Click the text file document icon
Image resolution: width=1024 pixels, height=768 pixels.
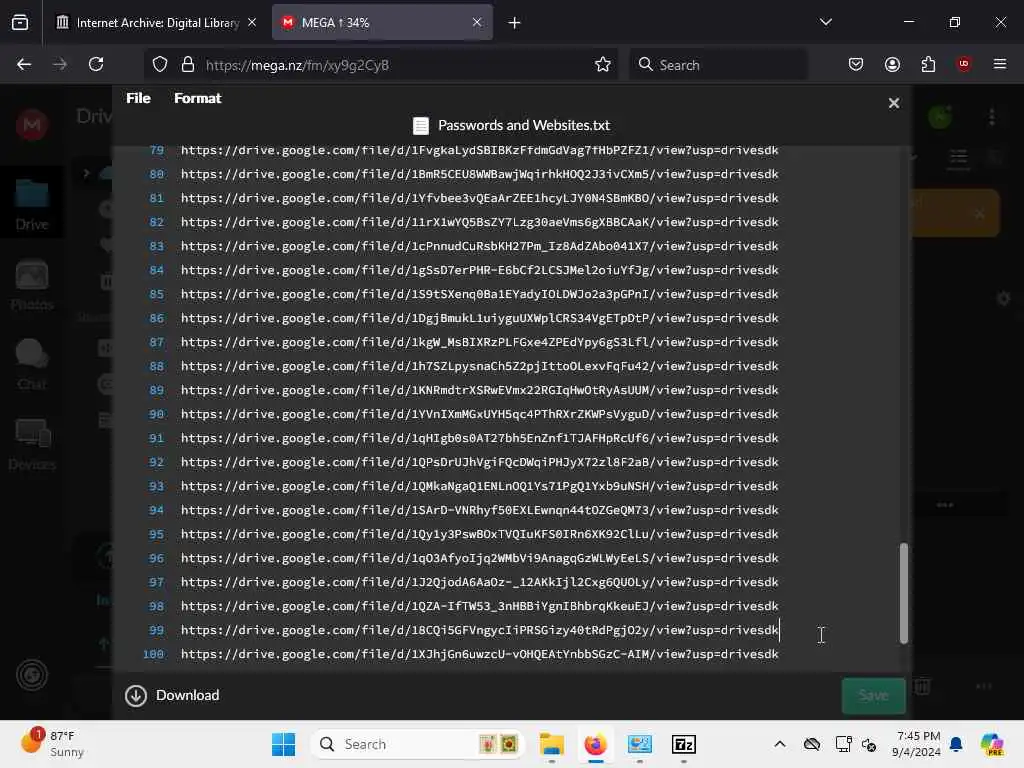click(421, 125)
